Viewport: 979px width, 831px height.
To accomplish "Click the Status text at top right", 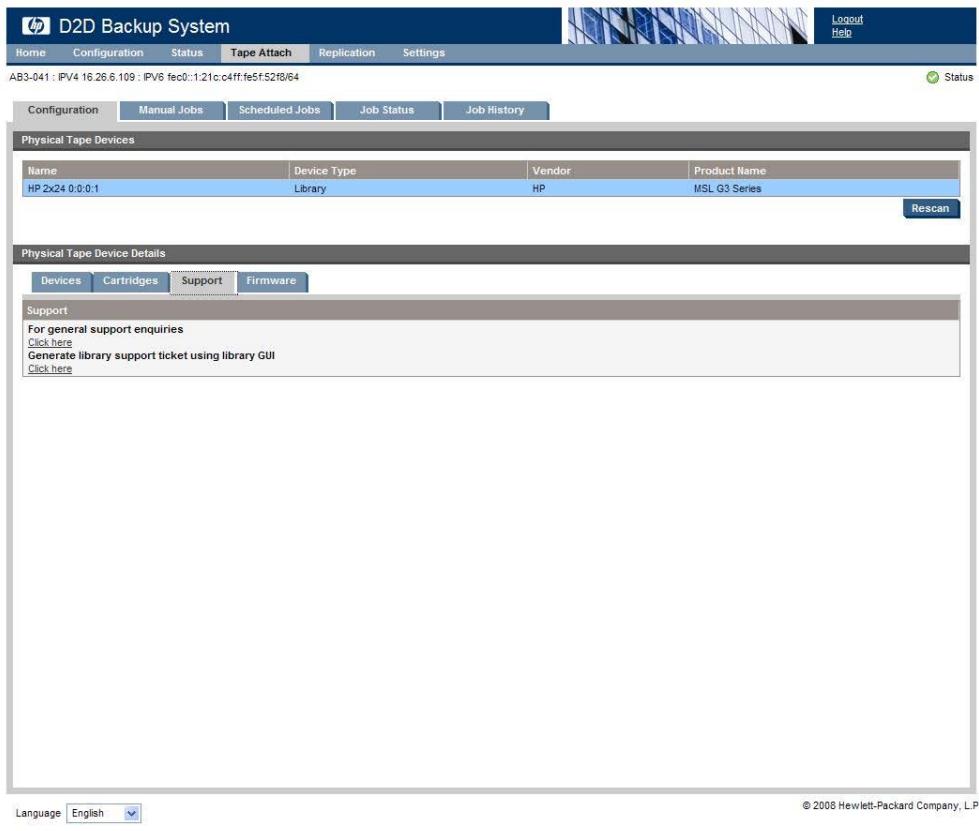I will point(958,77).
